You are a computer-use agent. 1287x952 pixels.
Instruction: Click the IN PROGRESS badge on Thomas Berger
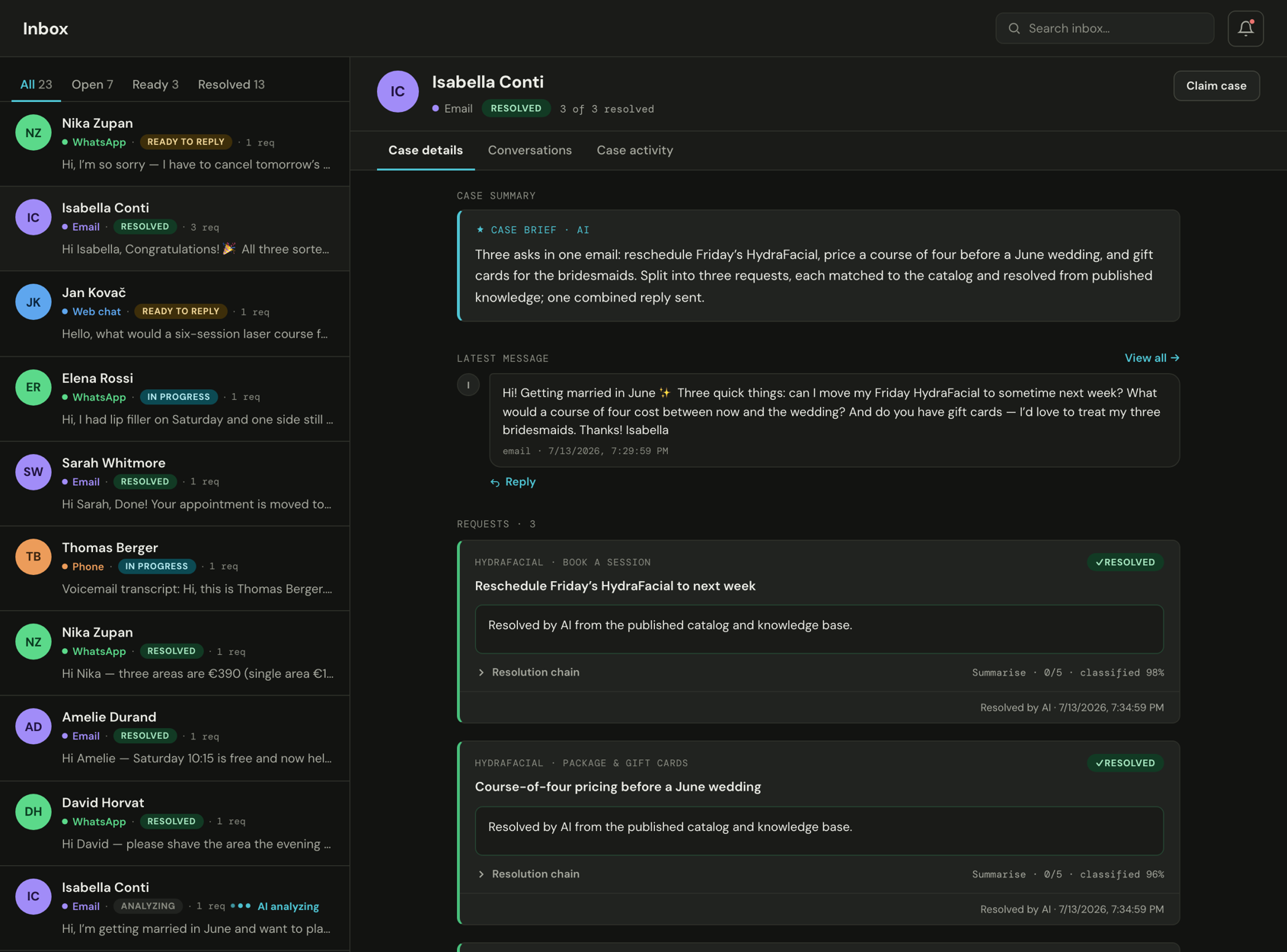pos(157,566)
